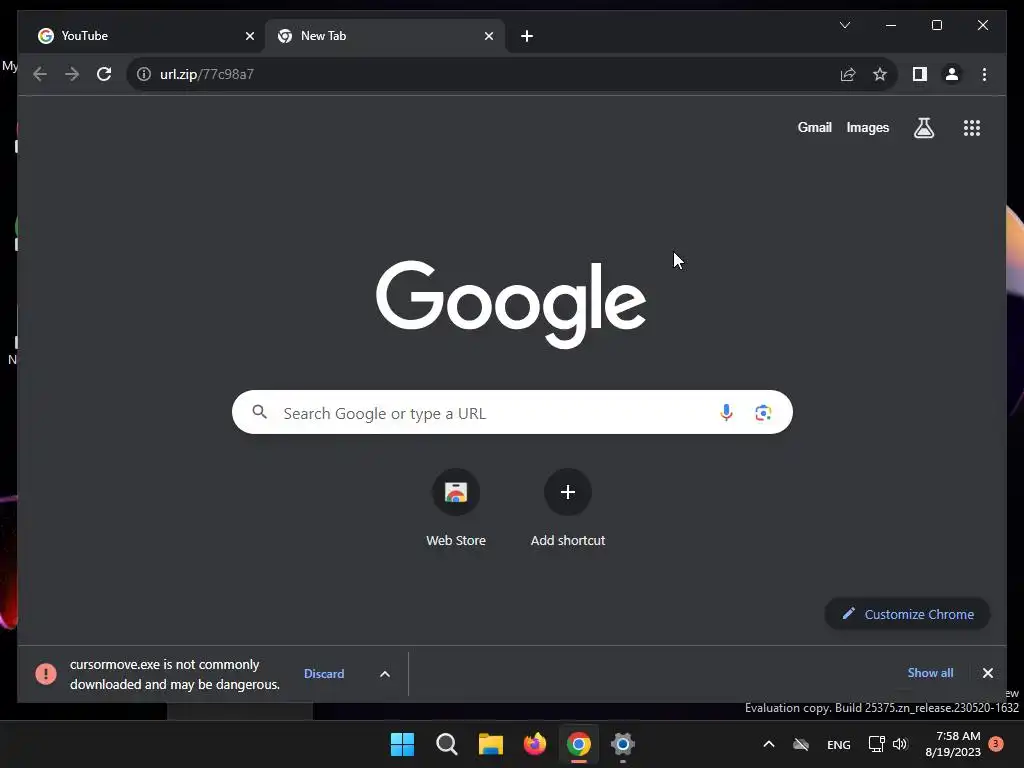Expand the tab search dropdown
1024x768 pixels.
click(x=844, y=25)
